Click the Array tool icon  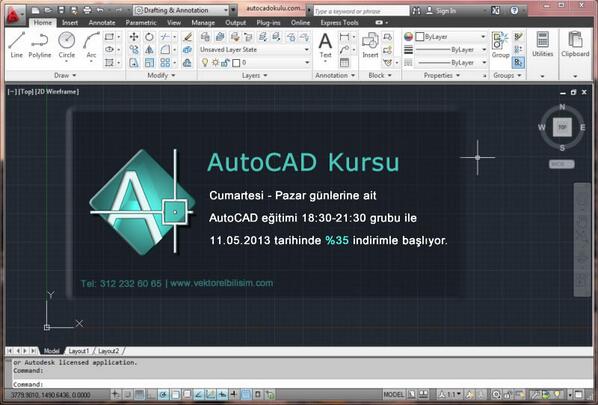(165, 63)
